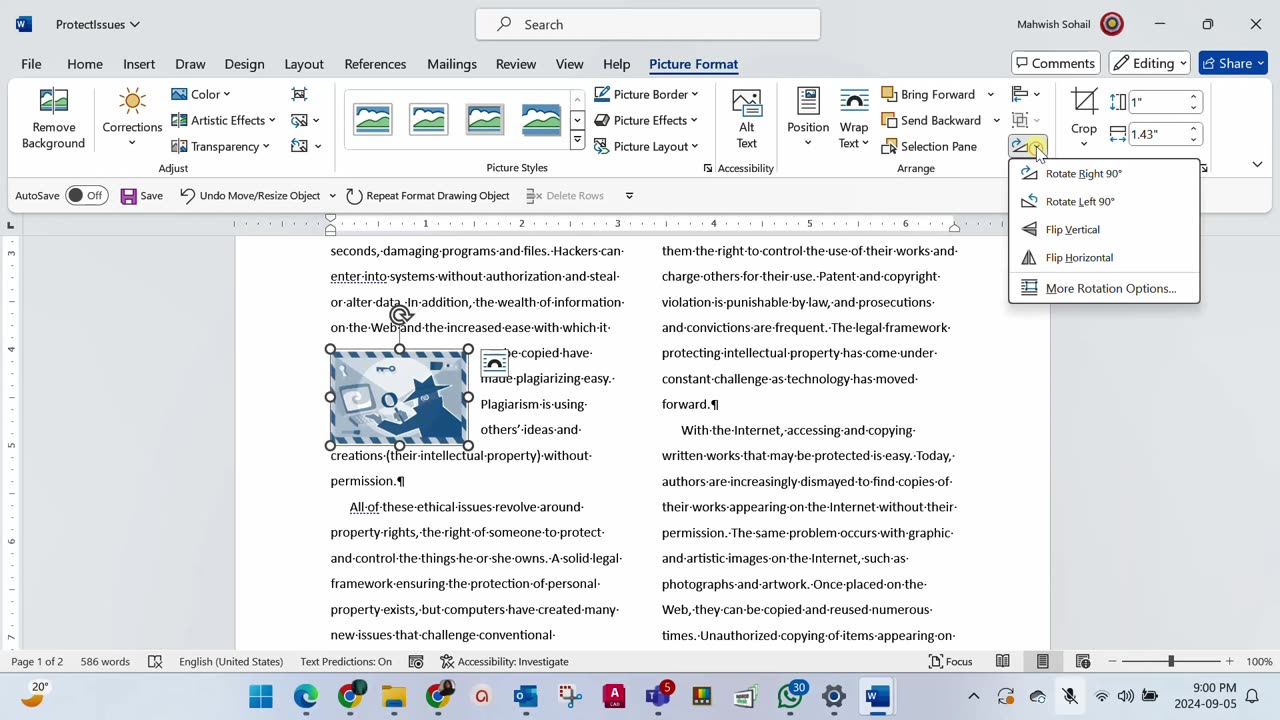Expand Picture Styles gallery More button
1280x720 pixels.
[x=577, y=142]
